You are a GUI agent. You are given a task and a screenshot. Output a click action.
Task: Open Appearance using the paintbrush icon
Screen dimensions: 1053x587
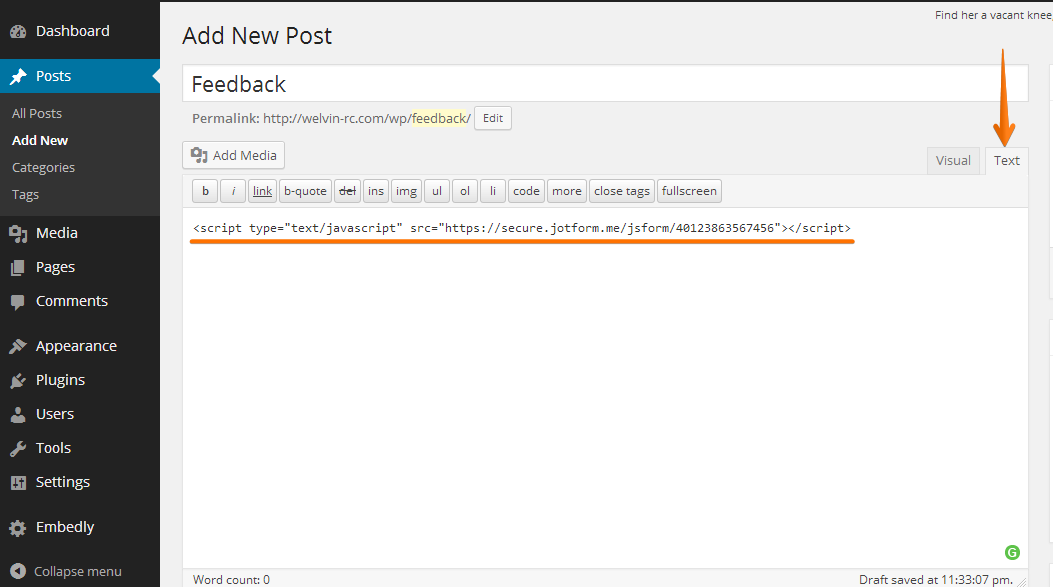tap(18, 346)
